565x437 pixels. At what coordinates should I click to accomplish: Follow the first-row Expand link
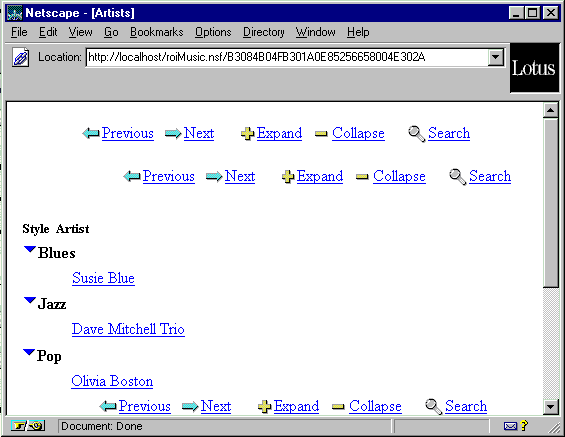(279, 133)
